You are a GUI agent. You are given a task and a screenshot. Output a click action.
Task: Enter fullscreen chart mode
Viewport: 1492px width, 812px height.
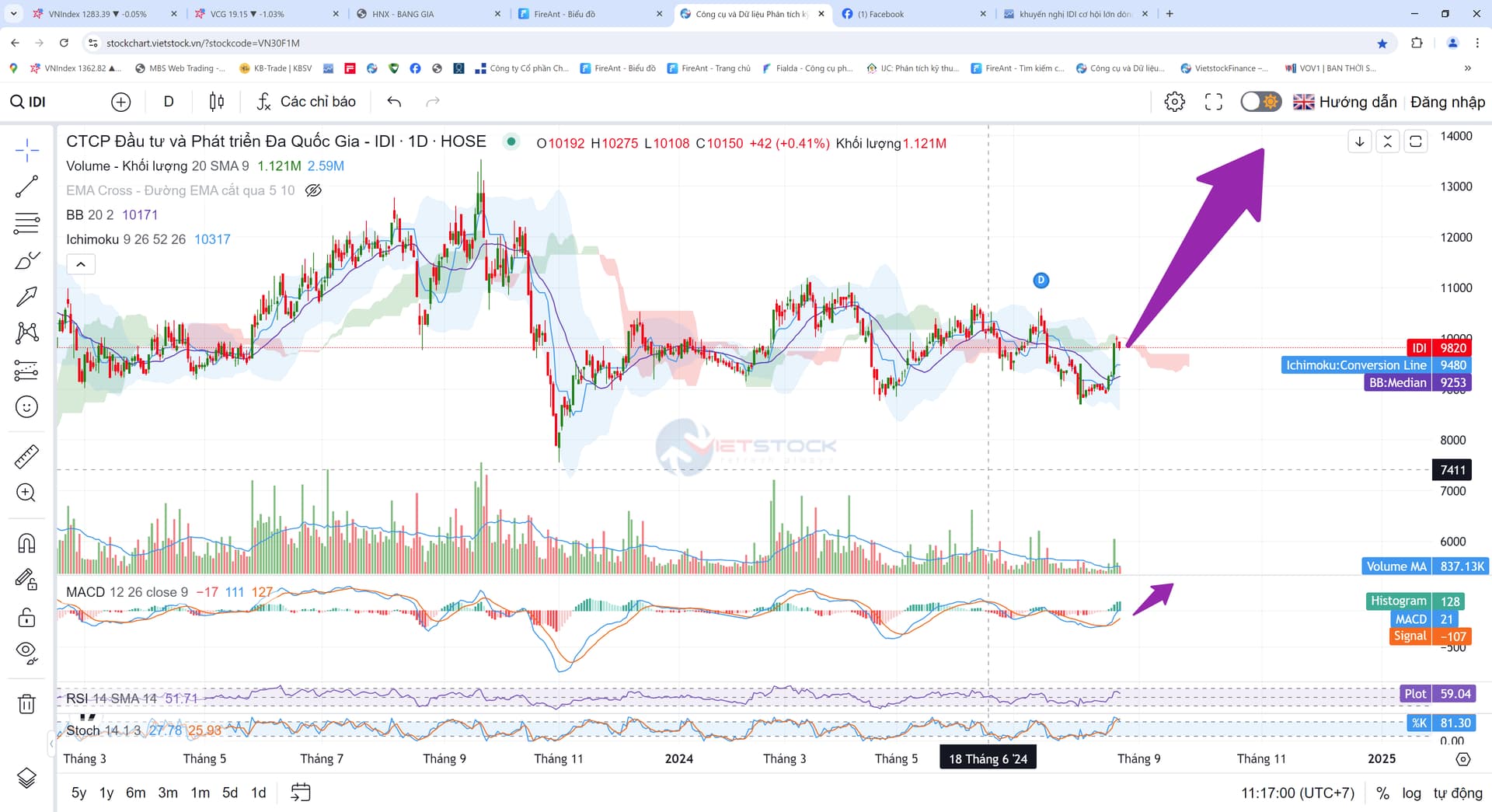1214,102
